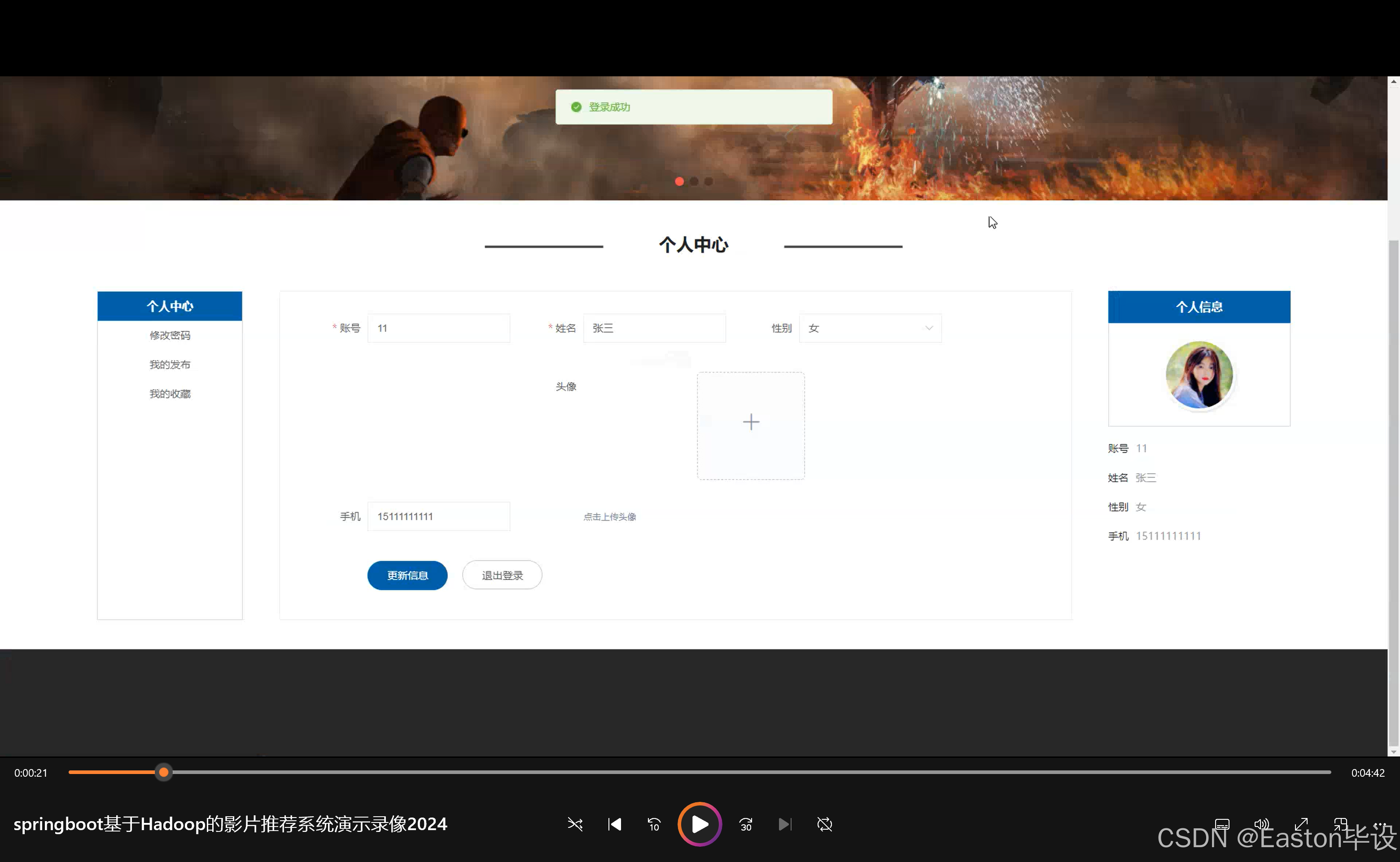Image resolution: width=1400 pixels, height=862 pixels.
Task: Open 我的发布 in the sidebar
Action: 170,365
